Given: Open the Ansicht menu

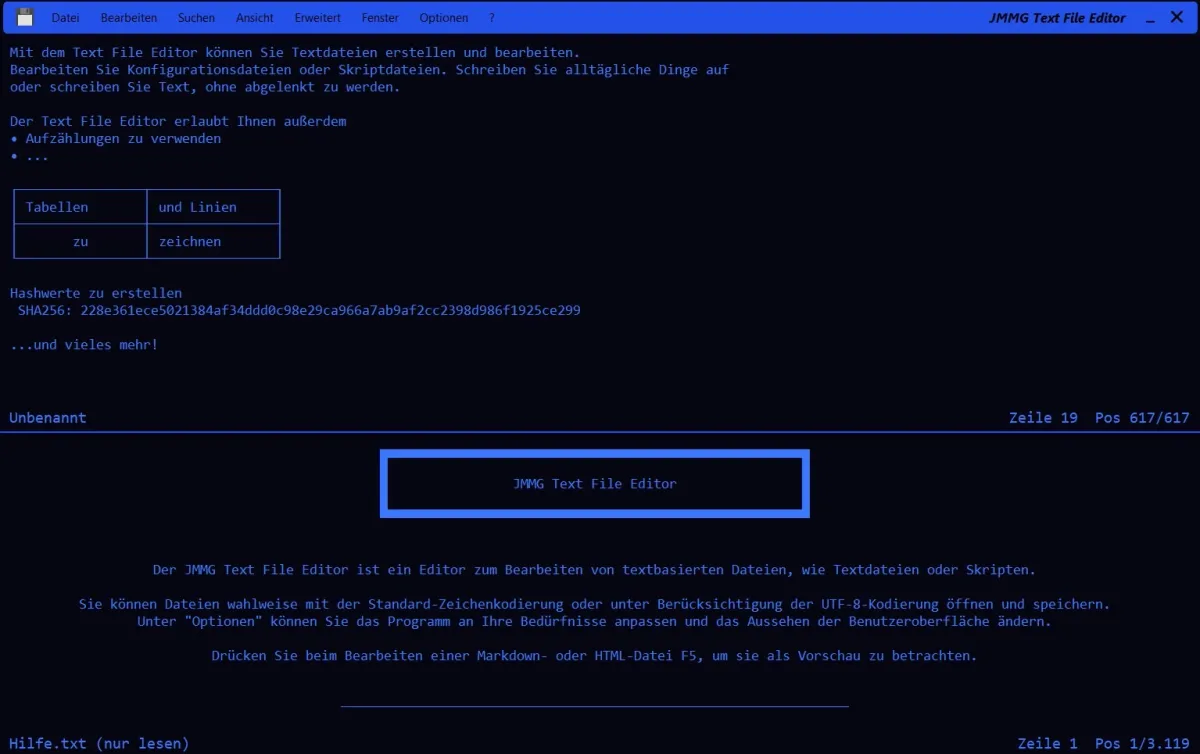Looking at the screenshot, I should 255,18.
